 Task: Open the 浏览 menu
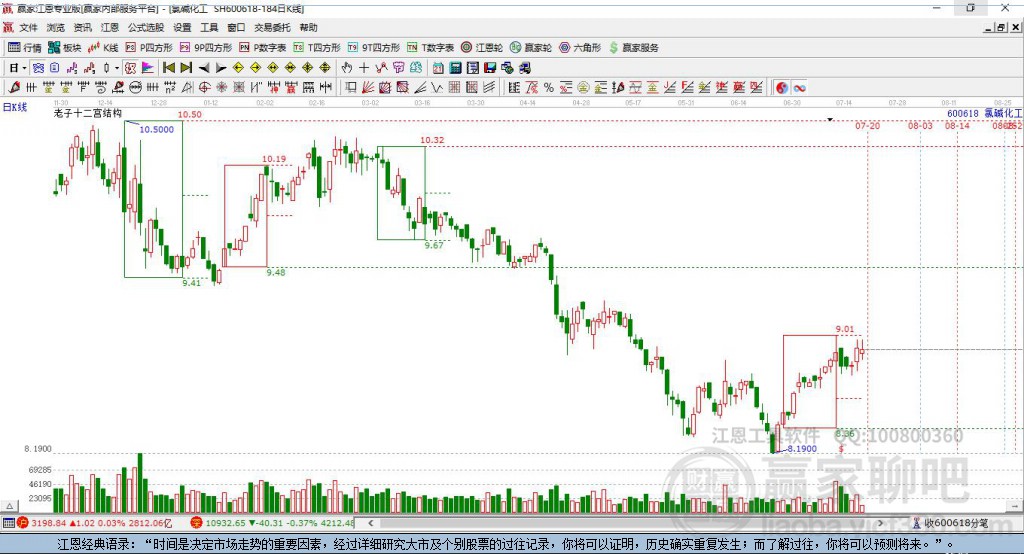pyautogui.click(x=56, y=27)
